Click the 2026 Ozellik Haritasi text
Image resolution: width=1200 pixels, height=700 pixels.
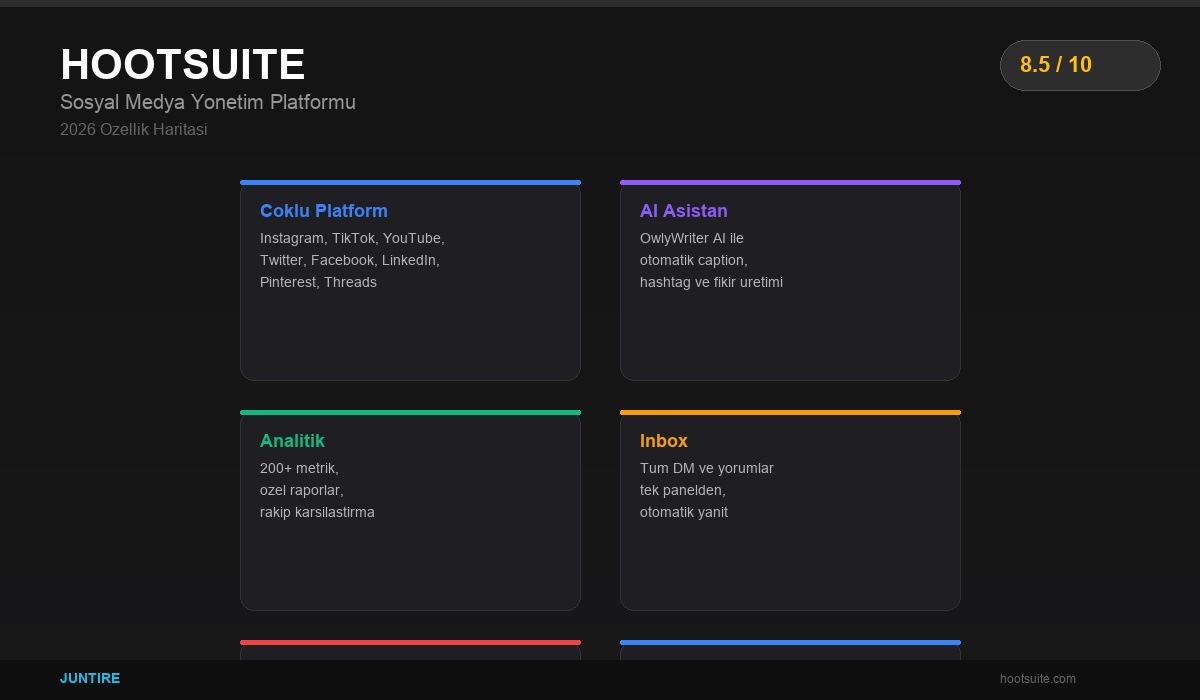tap(134, 130)
